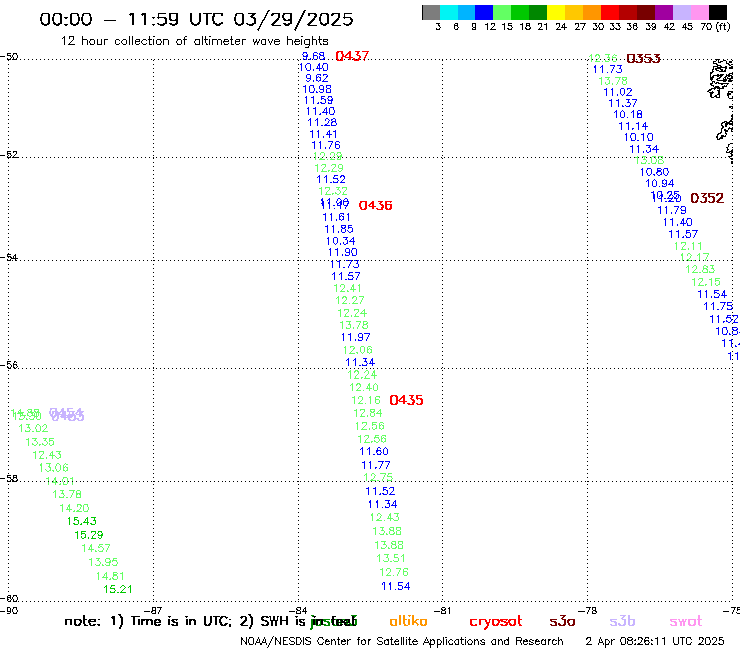
Task: Click the '10.40' wave height value
Action: pyautogui.click(x=313, y=68)
